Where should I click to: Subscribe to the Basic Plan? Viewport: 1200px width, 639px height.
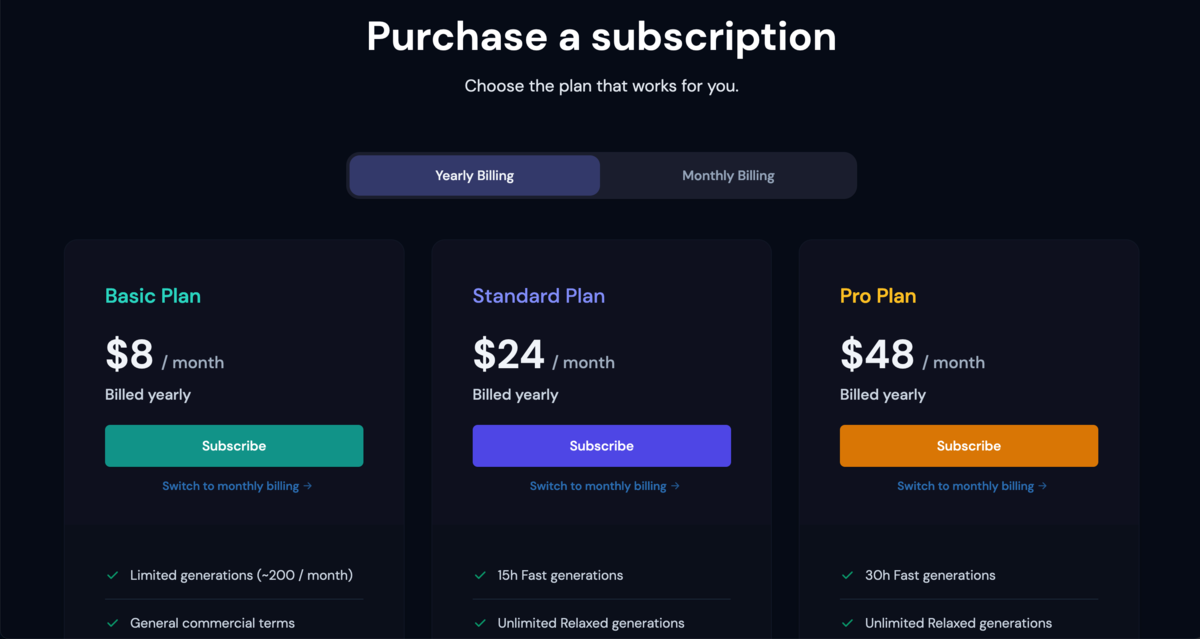coord(234,446)
